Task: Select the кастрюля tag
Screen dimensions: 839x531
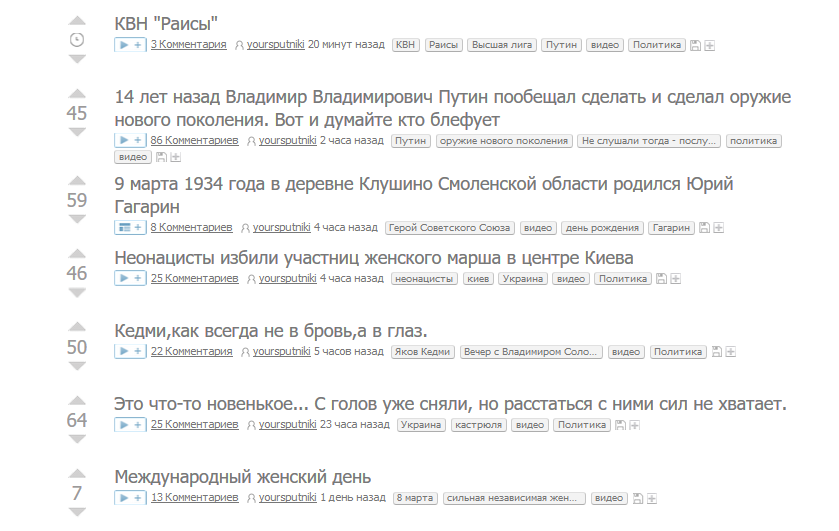Action: [477, 425]
